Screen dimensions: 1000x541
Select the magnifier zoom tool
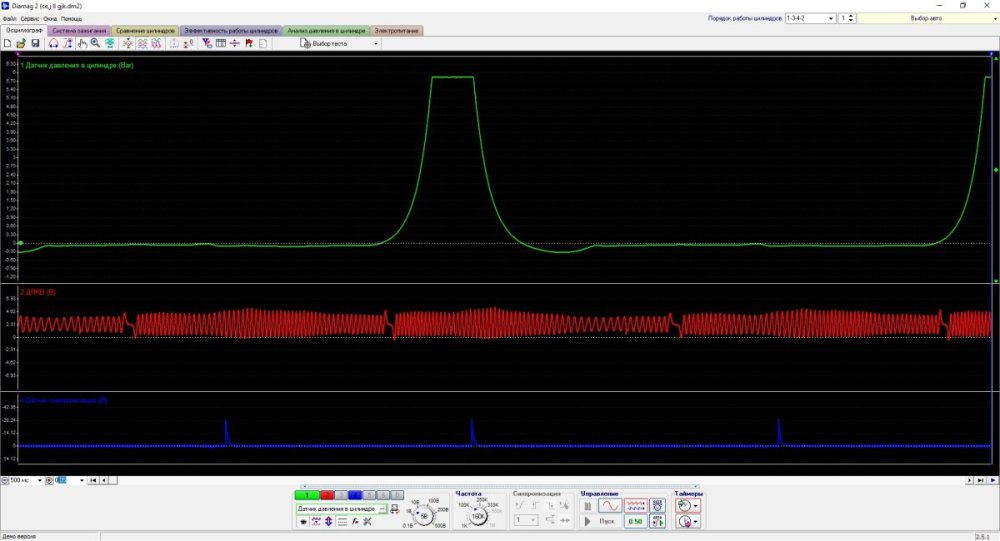pyautogui.click(x=95, y=44)
